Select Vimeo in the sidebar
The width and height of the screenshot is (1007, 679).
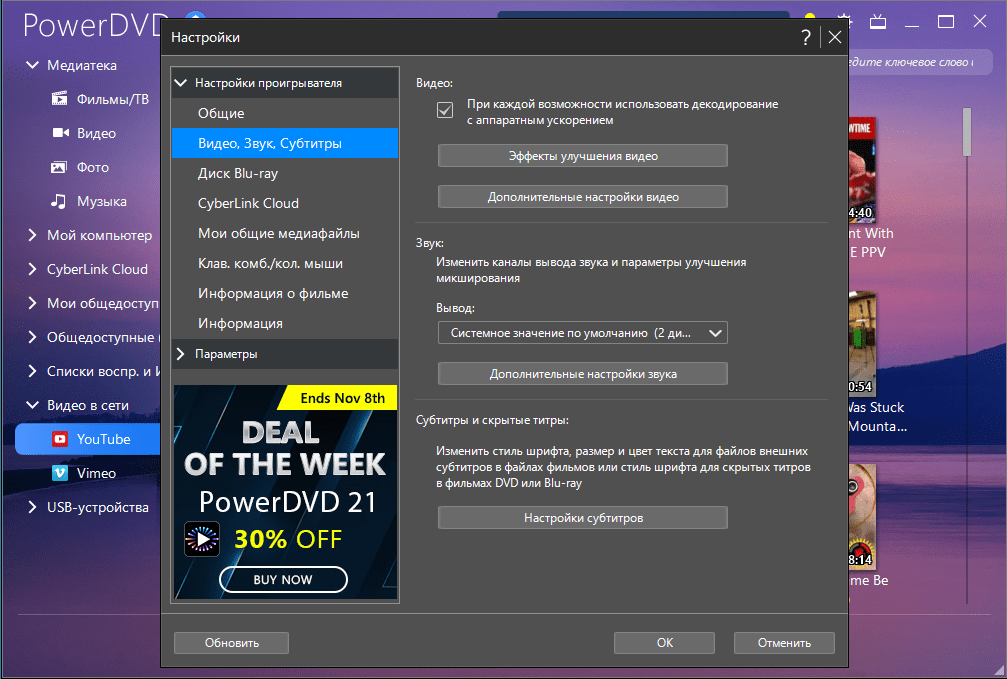tap(96, 473)
